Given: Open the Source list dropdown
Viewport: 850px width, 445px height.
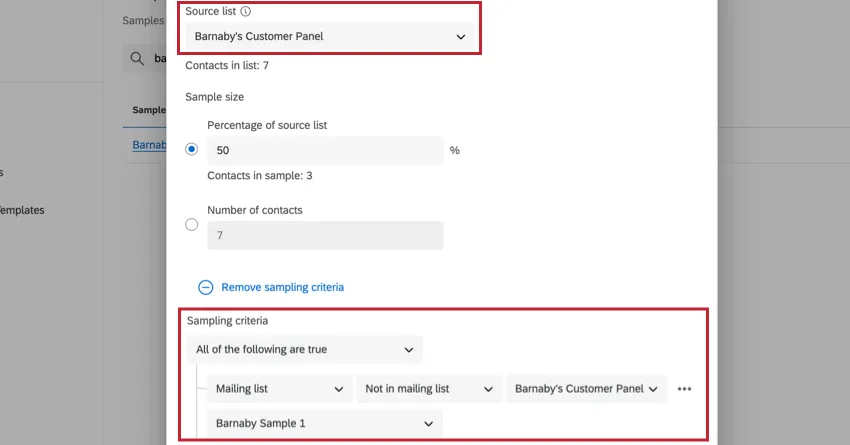Looking at the screenshot, I should pos(330,37).
